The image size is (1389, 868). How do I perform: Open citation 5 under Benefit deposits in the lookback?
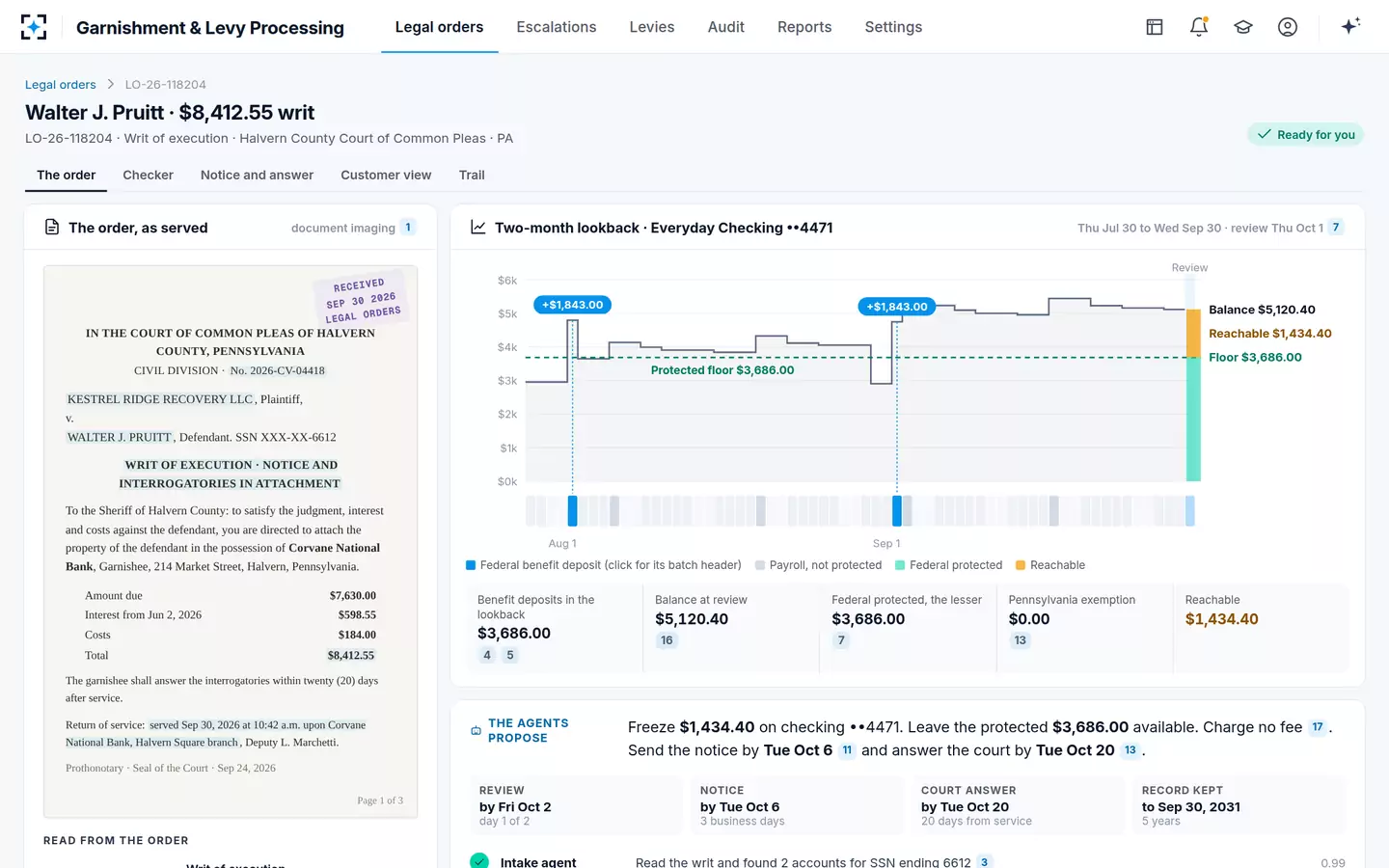click(510, 656)
